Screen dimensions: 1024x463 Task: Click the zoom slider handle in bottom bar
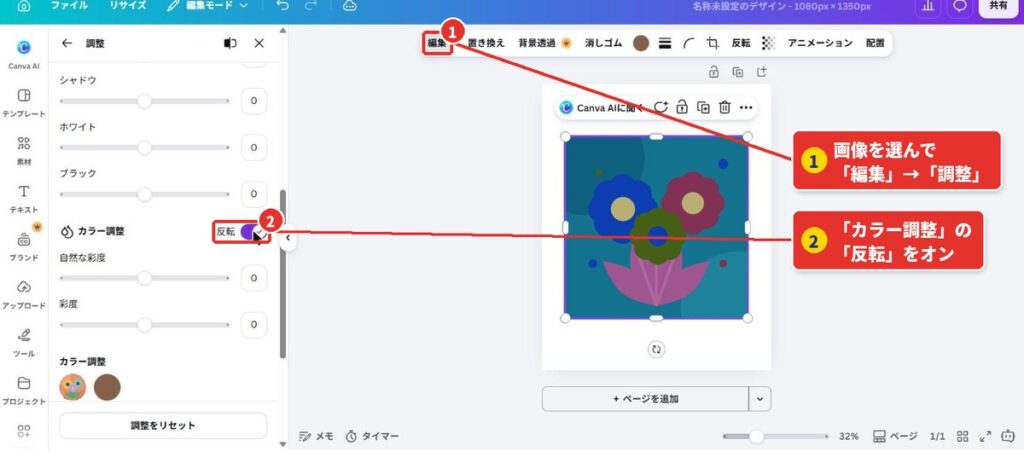tap(756, 436)
